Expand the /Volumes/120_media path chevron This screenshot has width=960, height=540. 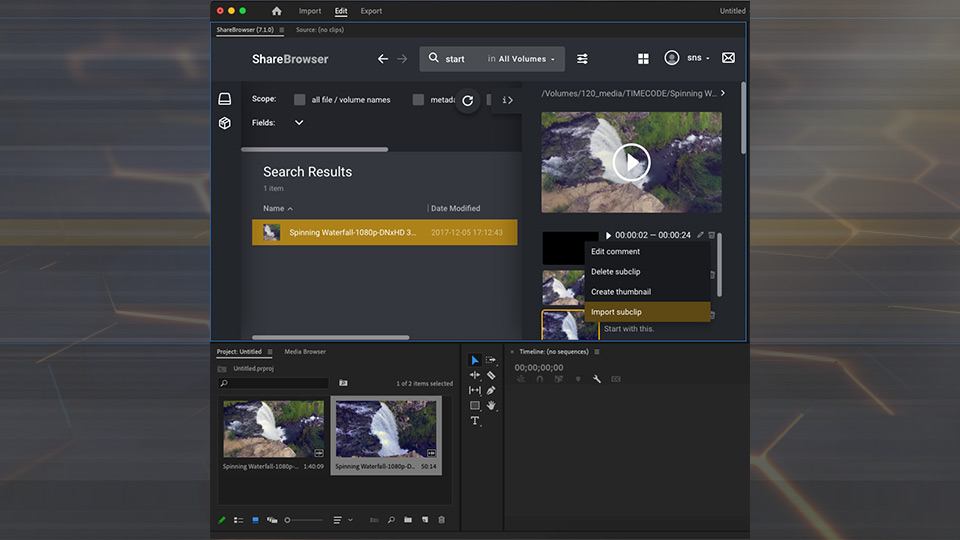pos(723,93)
